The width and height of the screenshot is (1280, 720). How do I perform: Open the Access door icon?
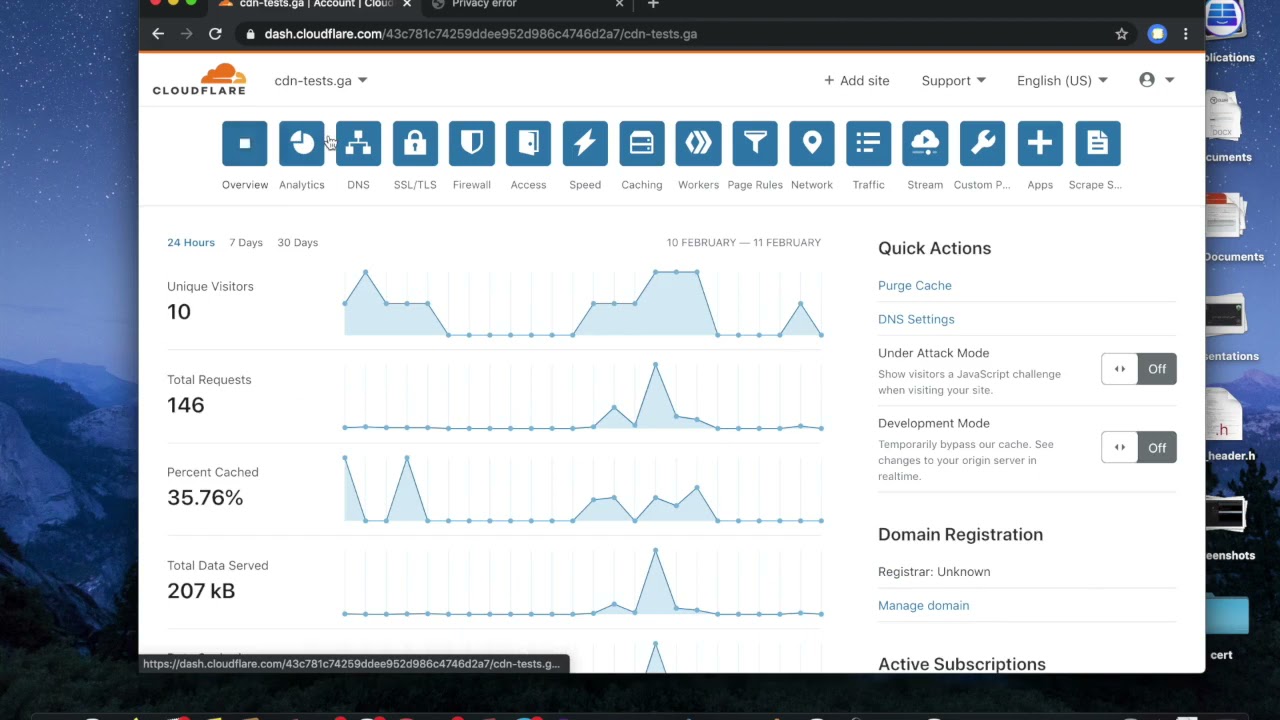(x=528, y=144)
